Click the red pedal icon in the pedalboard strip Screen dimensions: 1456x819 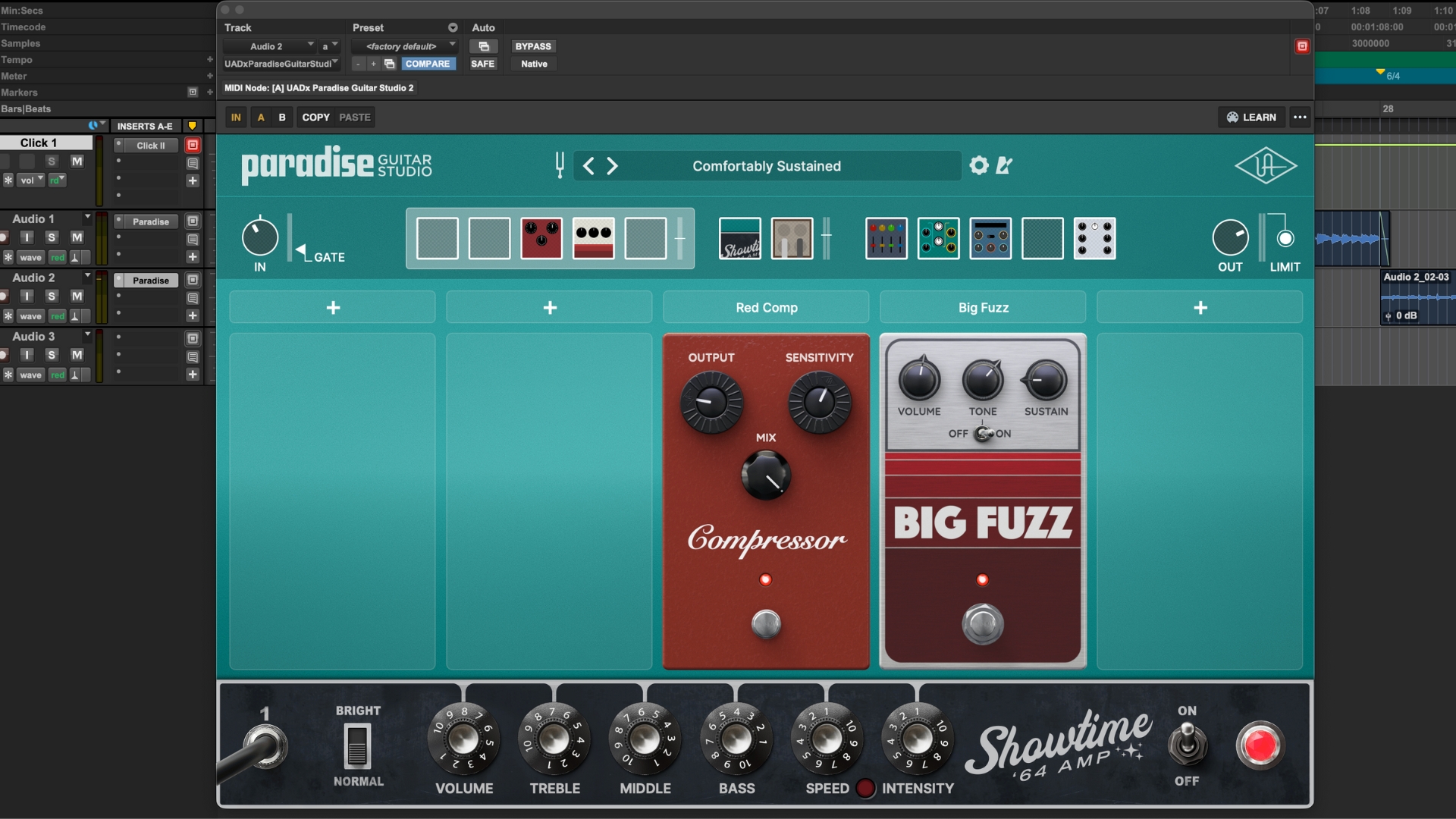pos(541,238)
